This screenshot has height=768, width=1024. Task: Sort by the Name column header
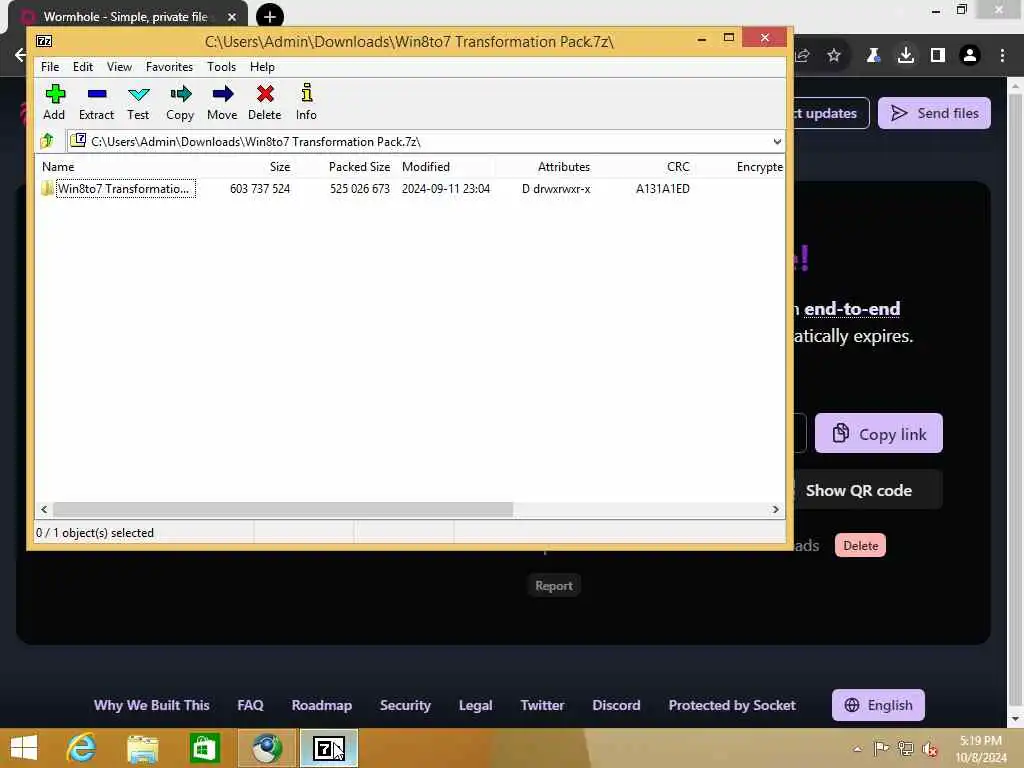pyautogui.click(x=57, y=167)
